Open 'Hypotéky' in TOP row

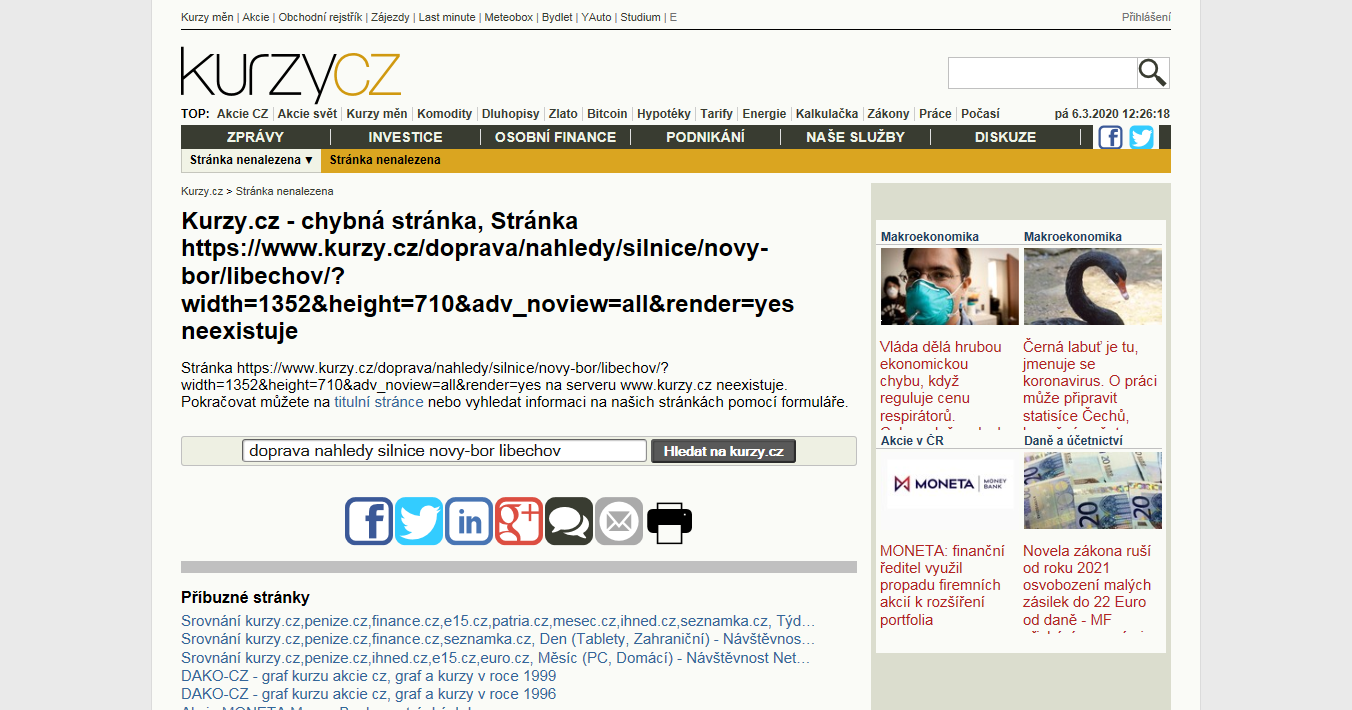tap(663, 114)
